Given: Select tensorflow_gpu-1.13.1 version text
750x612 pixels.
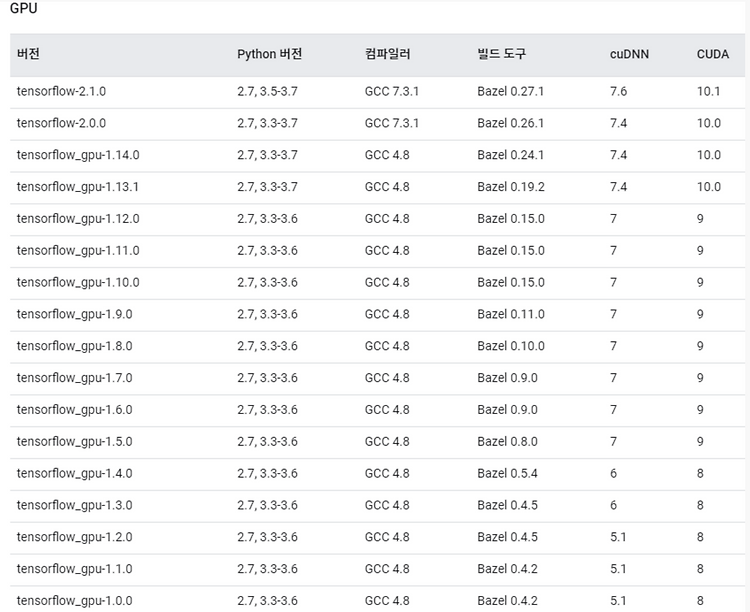Looking at the screenshot, I should tap(77, 187).
